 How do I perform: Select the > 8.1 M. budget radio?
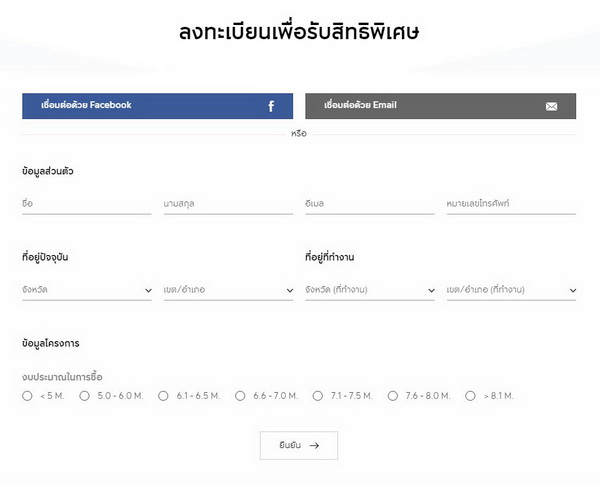[470, 396]
